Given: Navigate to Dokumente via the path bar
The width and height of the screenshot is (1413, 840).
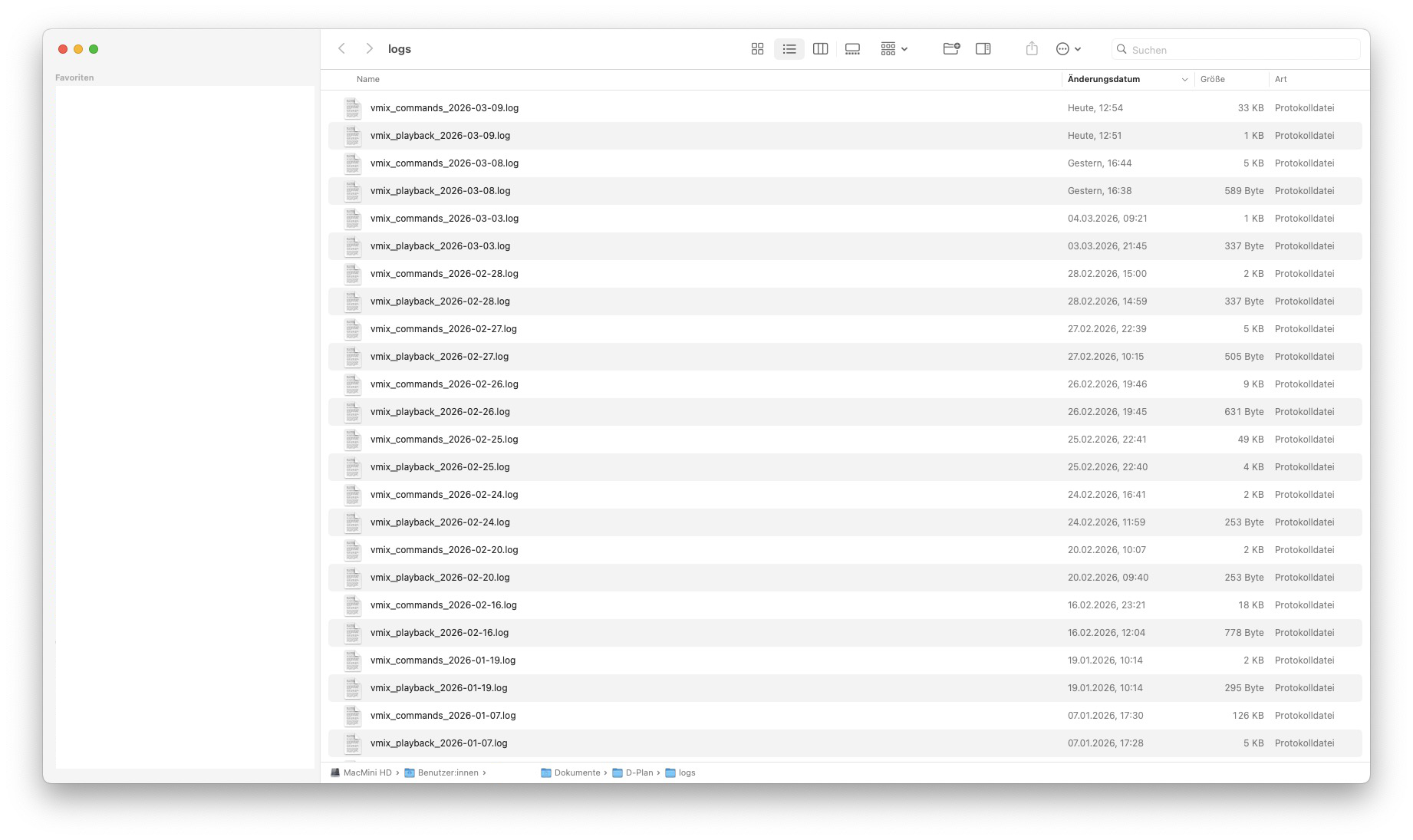Looking at the screenshot, I should coord(576,772).
